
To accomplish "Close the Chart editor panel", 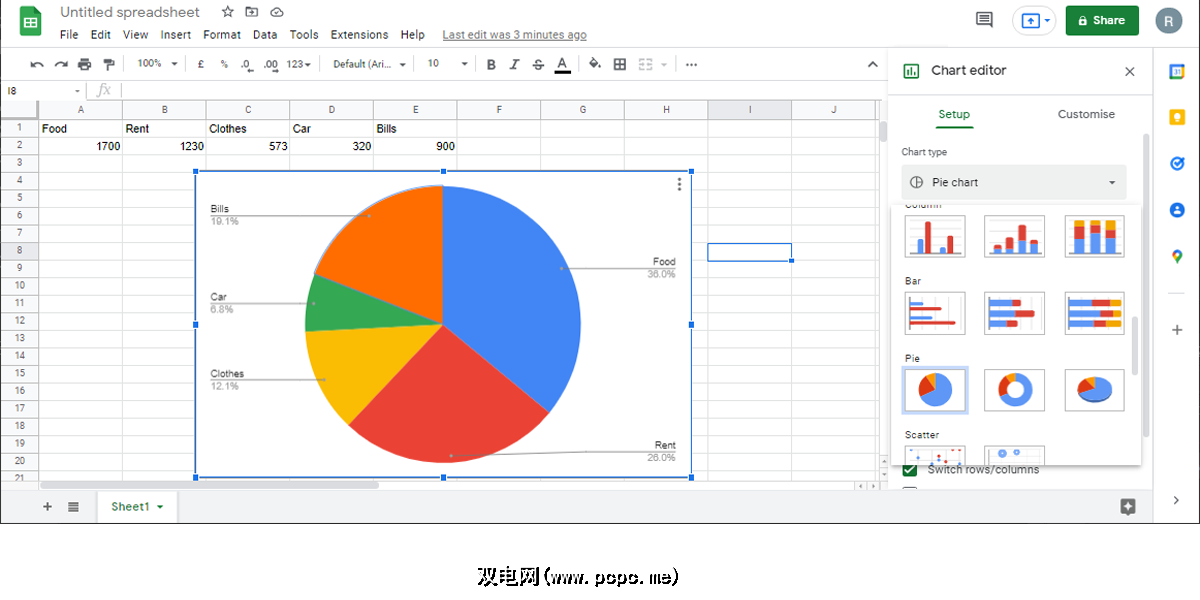I will click(x=1130, y=71).
